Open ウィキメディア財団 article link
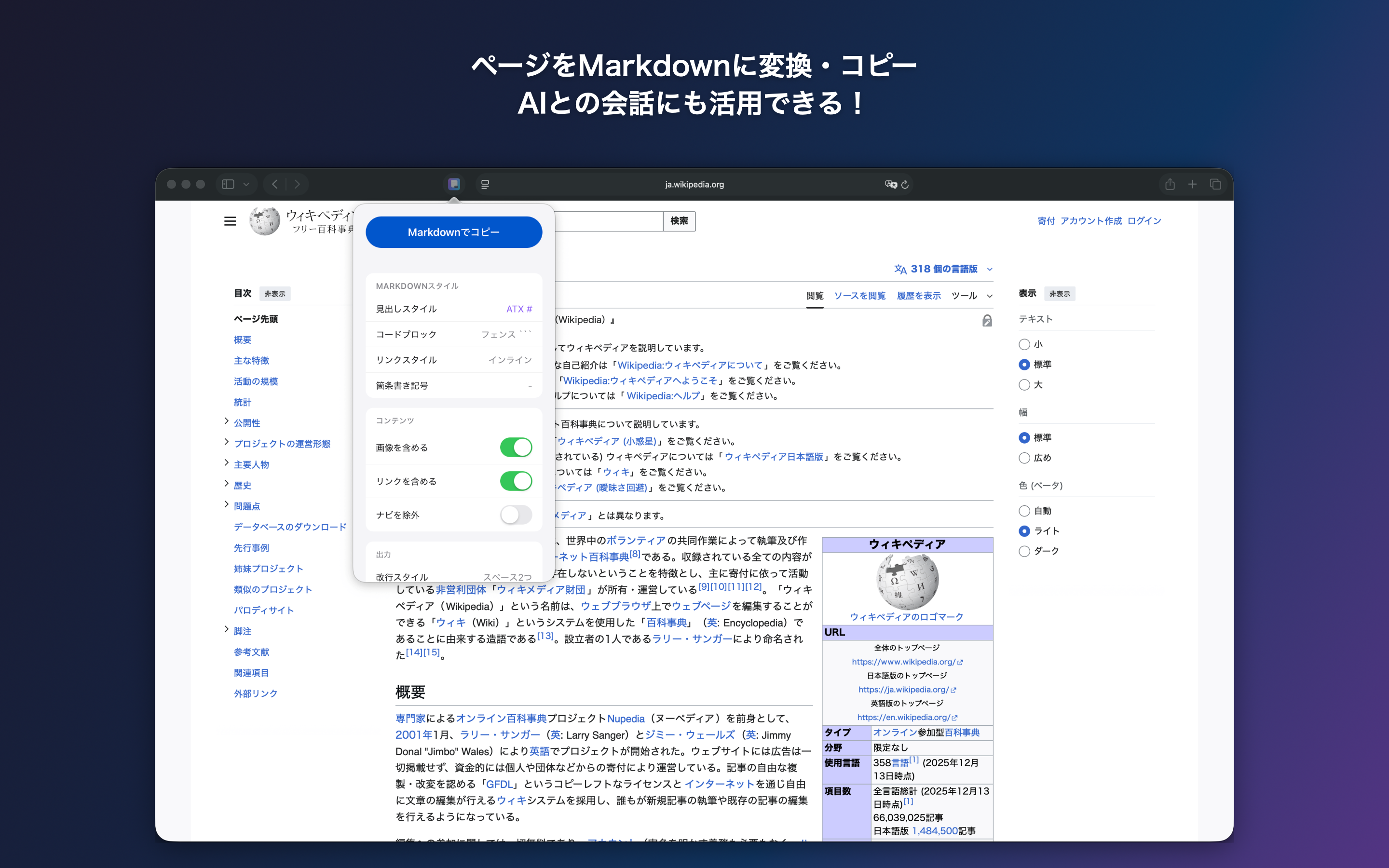The image size is (1389, 868). 541,590
